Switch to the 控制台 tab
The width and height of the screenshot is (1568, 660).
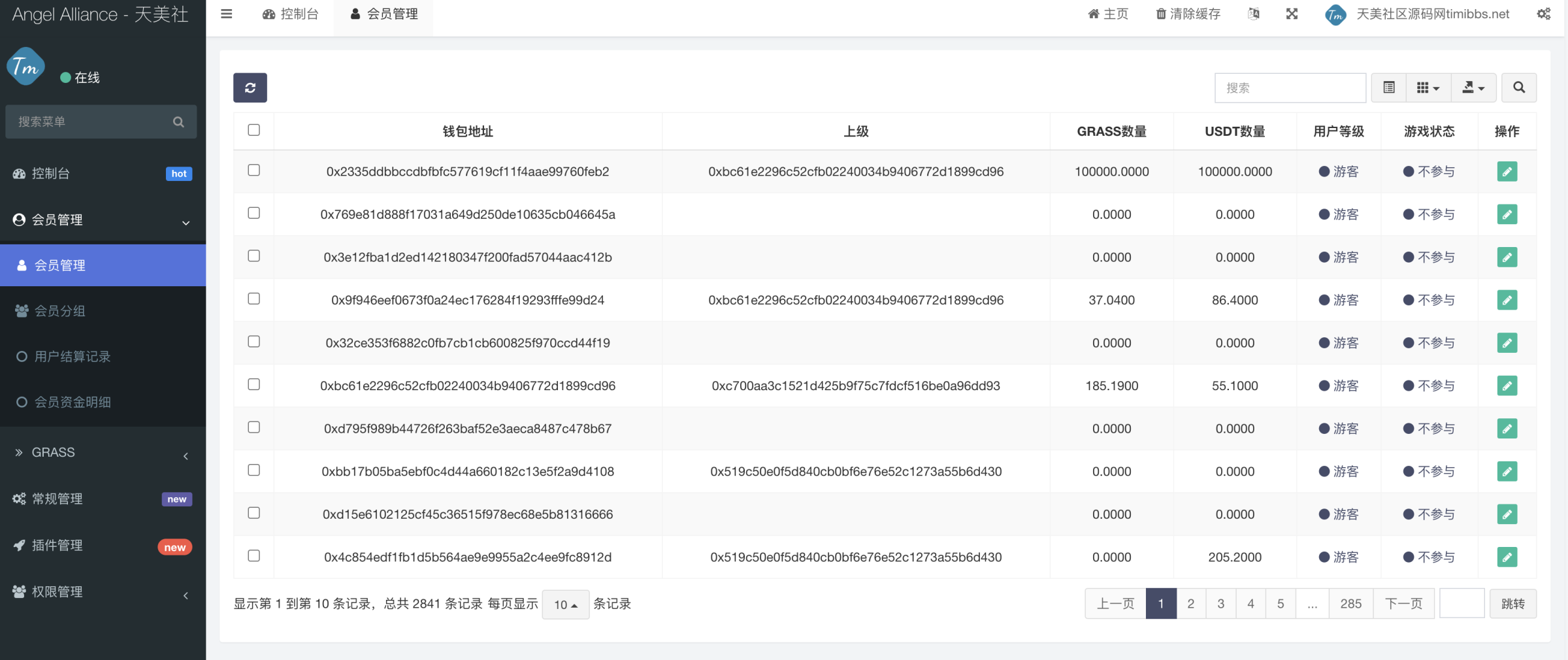pos(291,14)
